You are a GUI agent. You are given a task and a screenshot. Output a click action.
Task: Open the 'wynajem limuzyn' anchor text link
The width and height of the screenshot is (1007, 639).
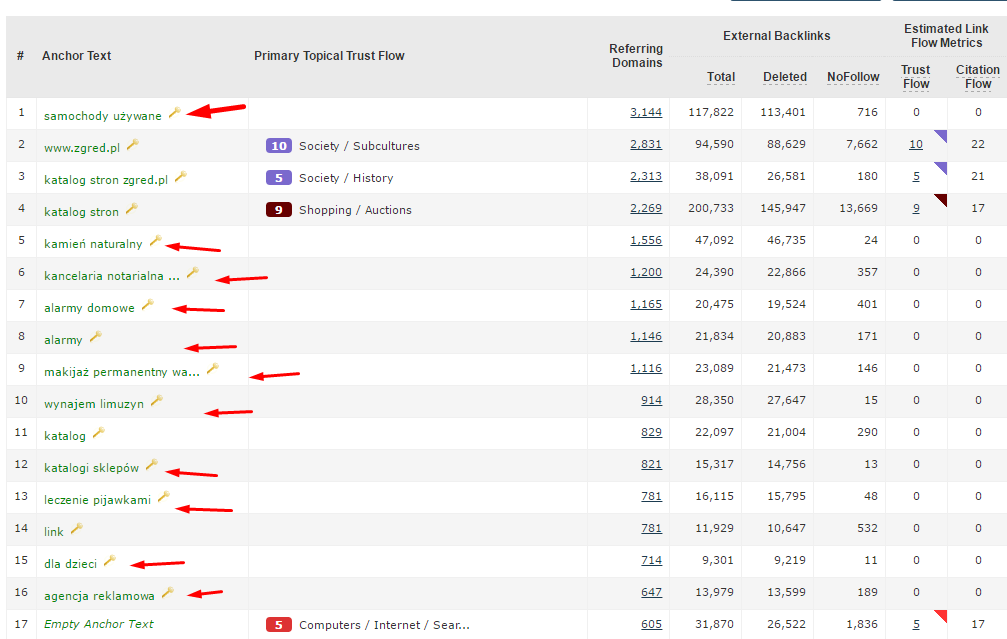(x=94, y=404)
